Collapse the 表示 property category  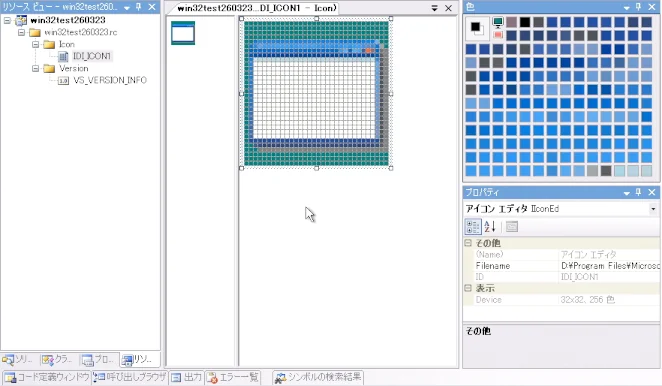(468, 288)
